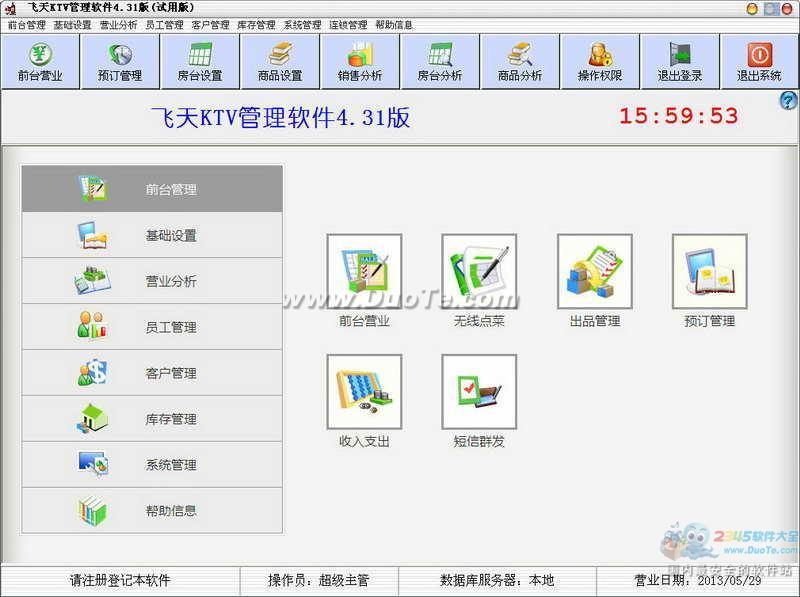800x597 pixels.
Task: Click 营业日期 2013/05/29 status entry
Action: coord(697,580)
